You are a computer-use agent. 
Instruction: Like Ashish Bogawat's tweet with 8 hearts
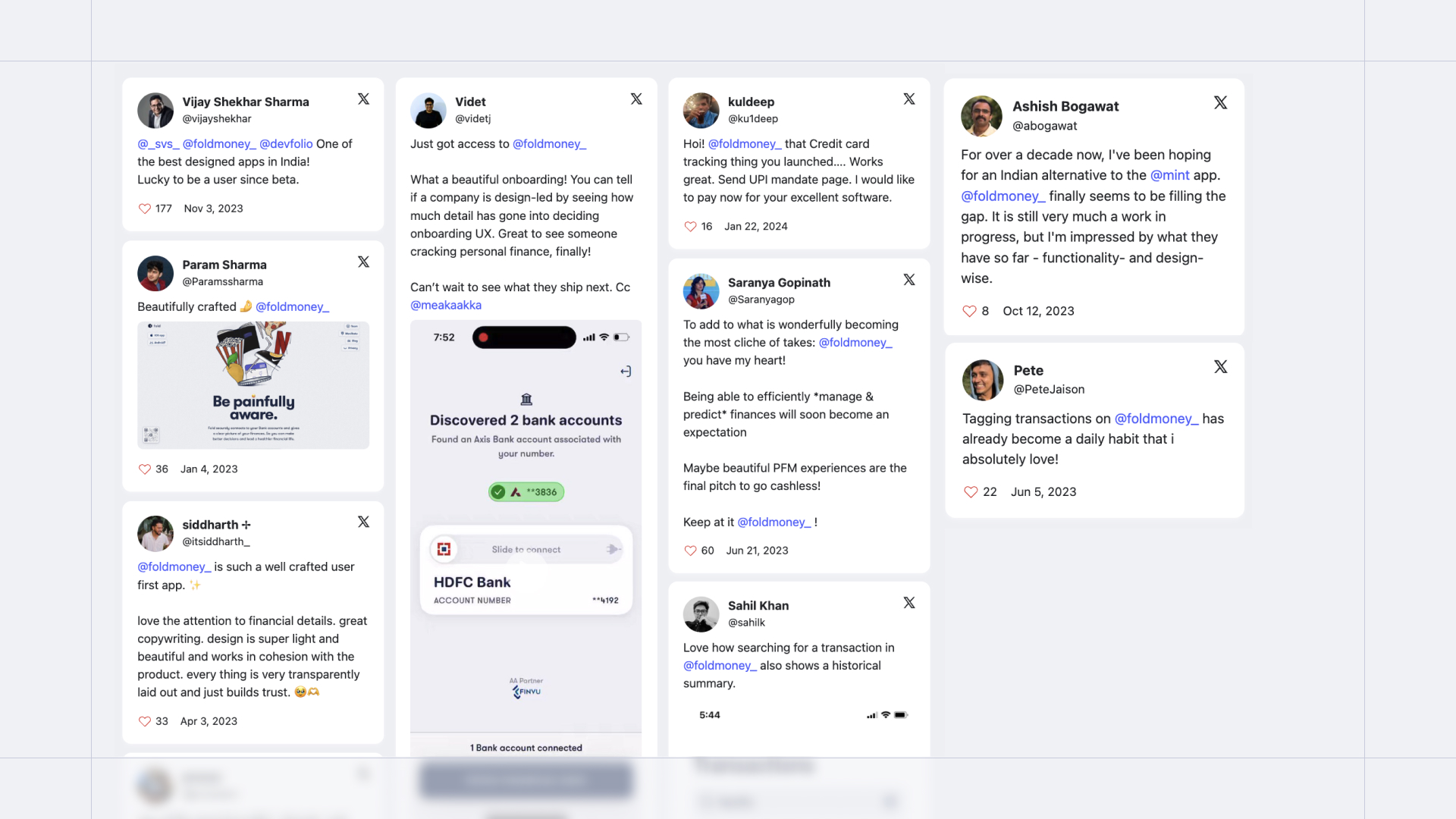point(969,311)
